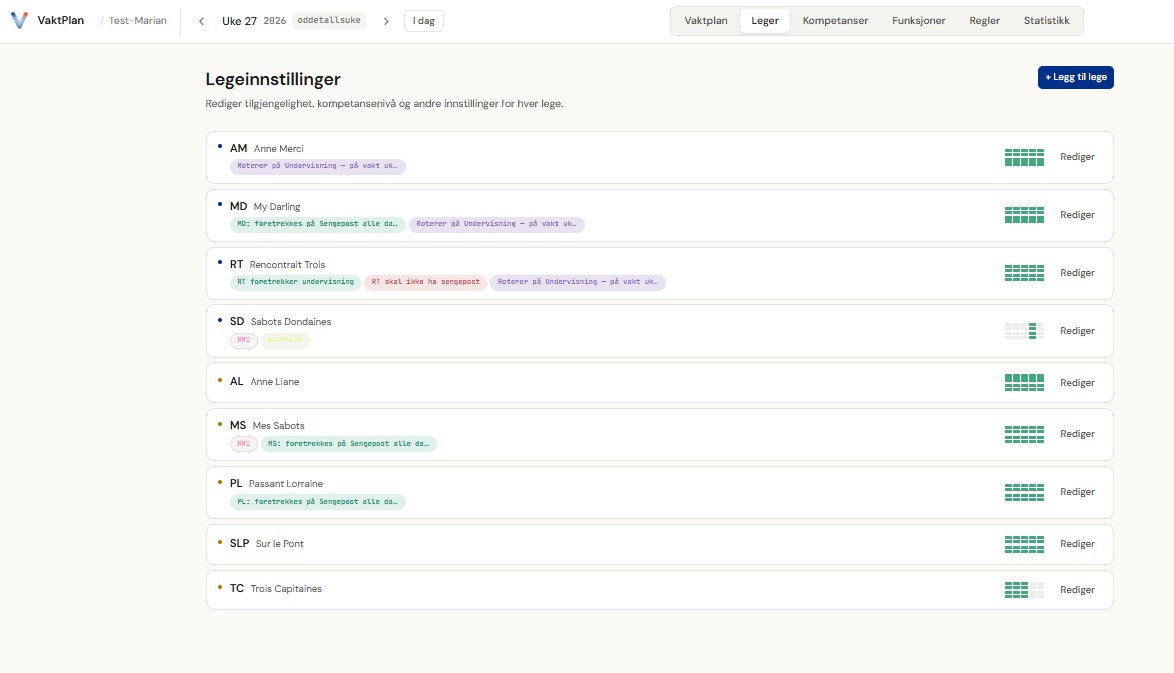This screenshot has height=673, width=1174.
Task: Switch to the Regler tab
Action: click(x=984, y=21)
